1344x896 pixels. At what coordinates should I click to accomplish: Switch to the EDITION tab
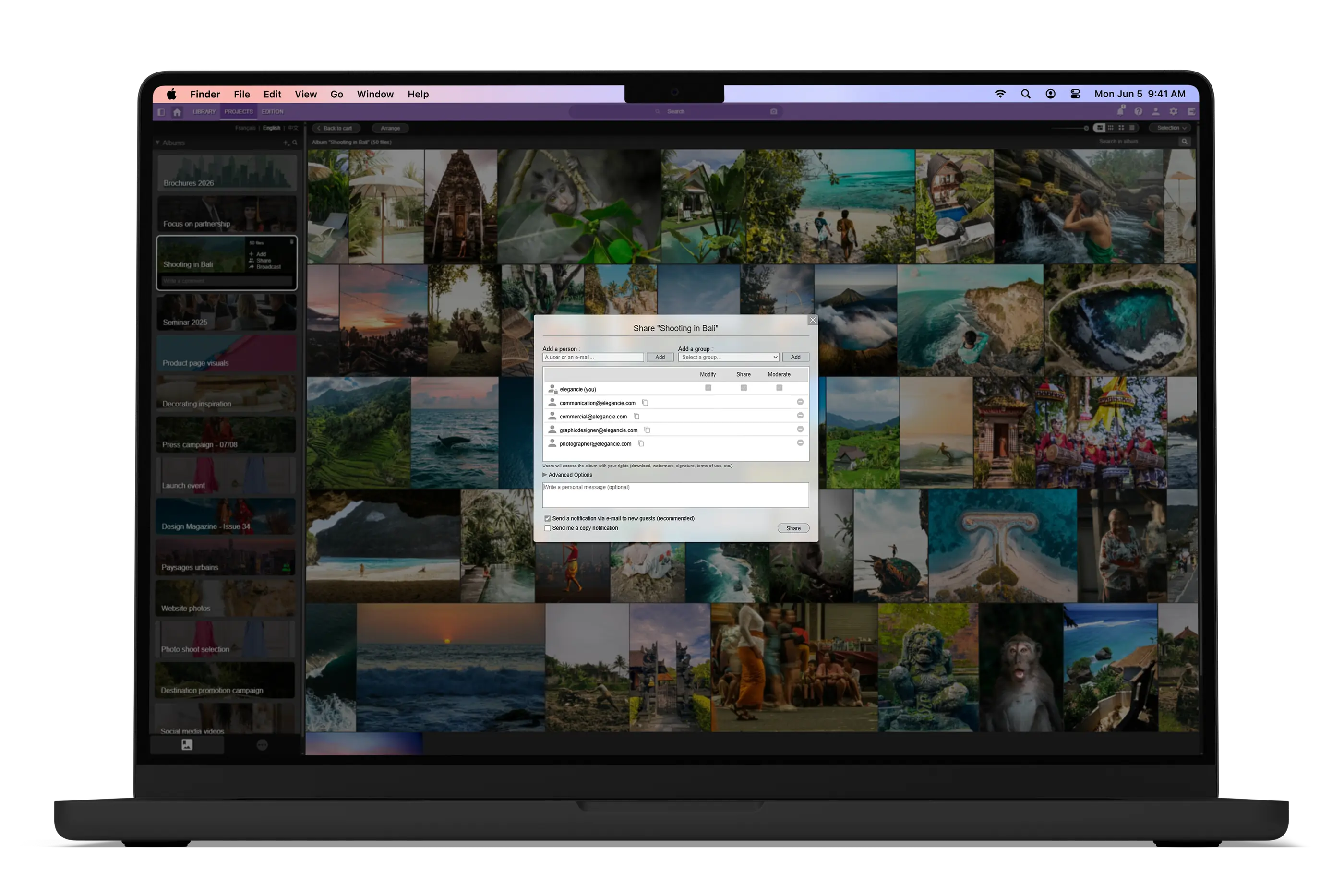click(273, 111)
